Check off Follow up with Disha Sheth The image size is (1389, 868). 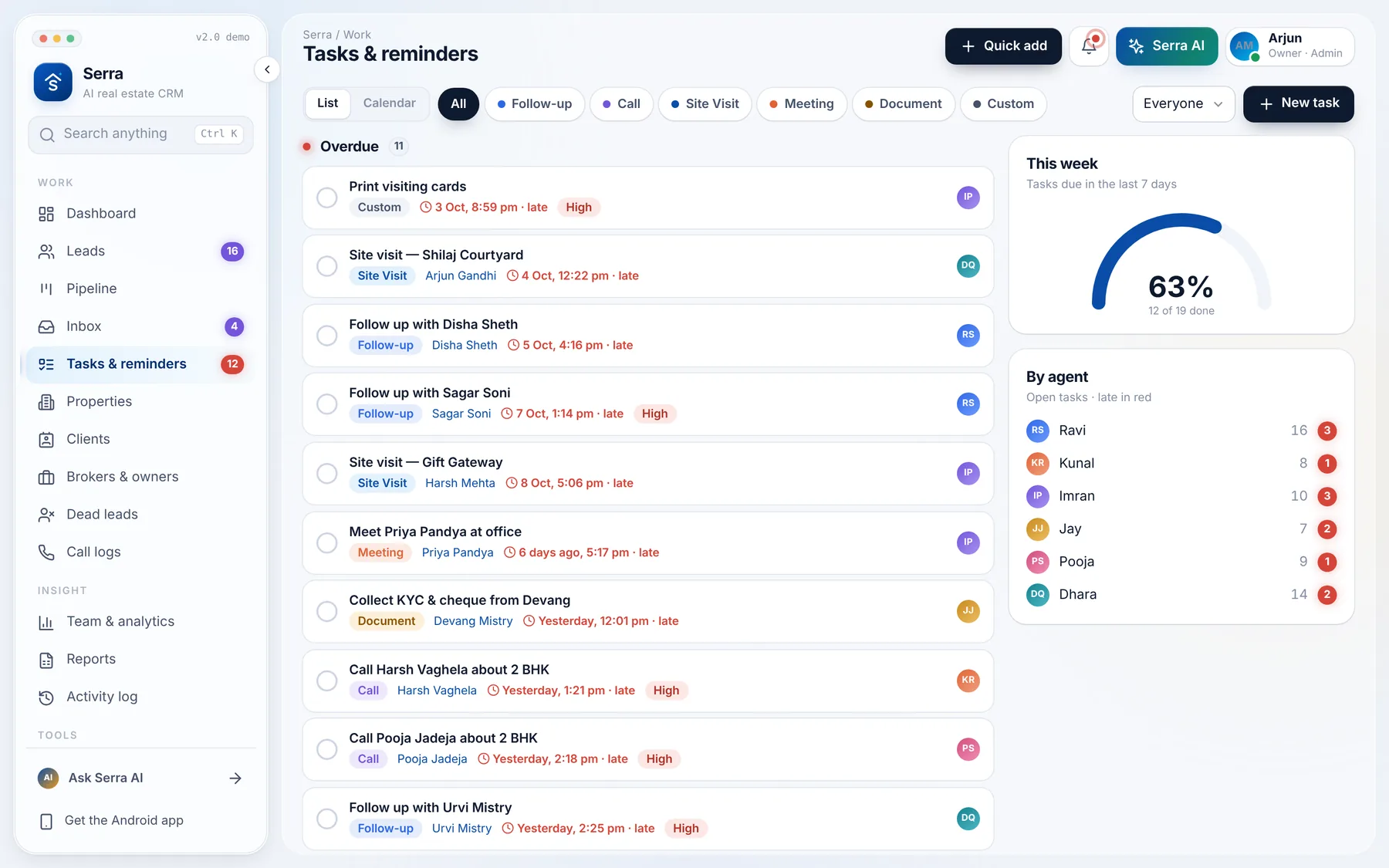pos(327,336)
